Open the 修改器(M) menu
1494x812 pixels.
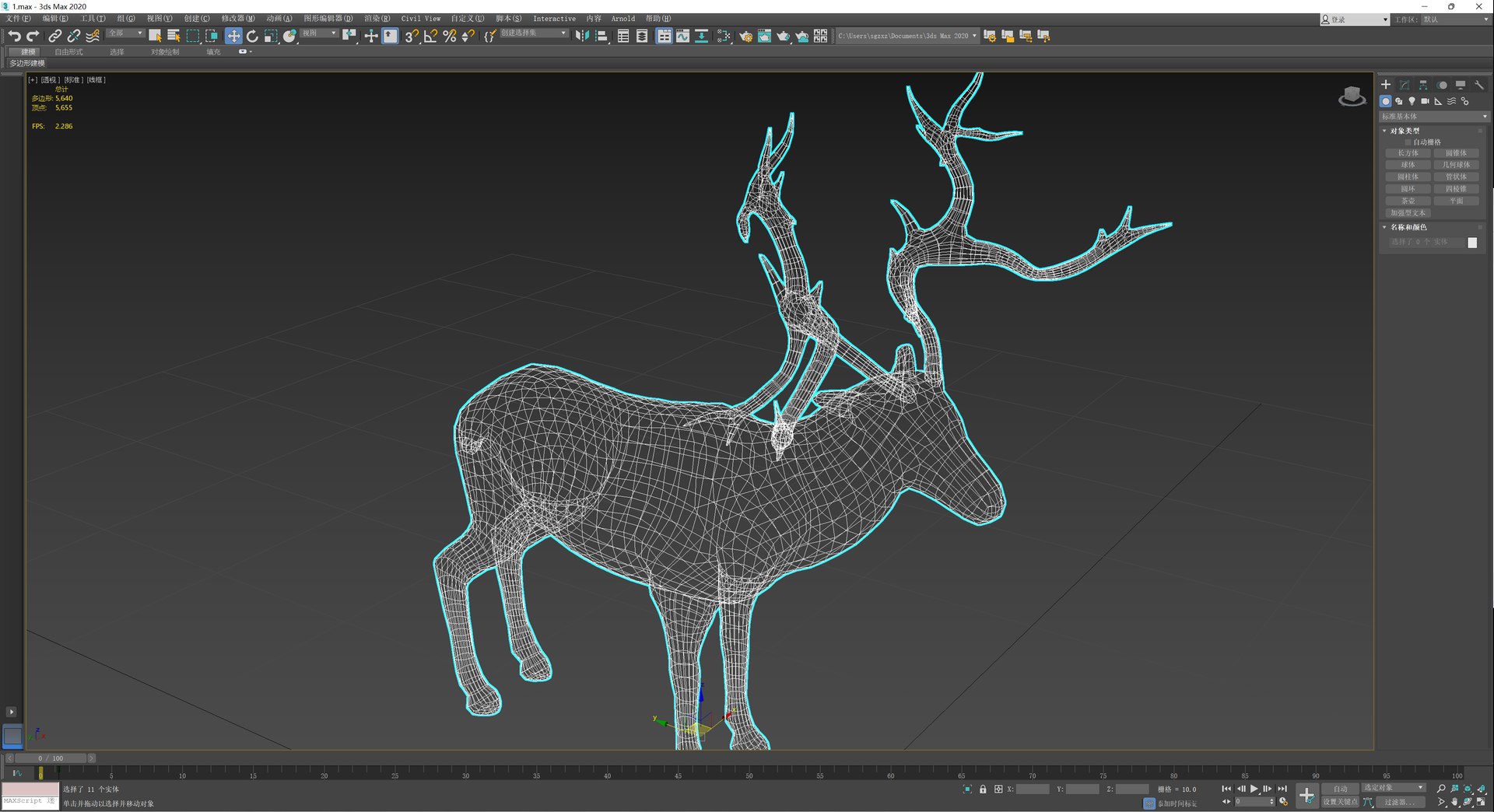[237, 19]
